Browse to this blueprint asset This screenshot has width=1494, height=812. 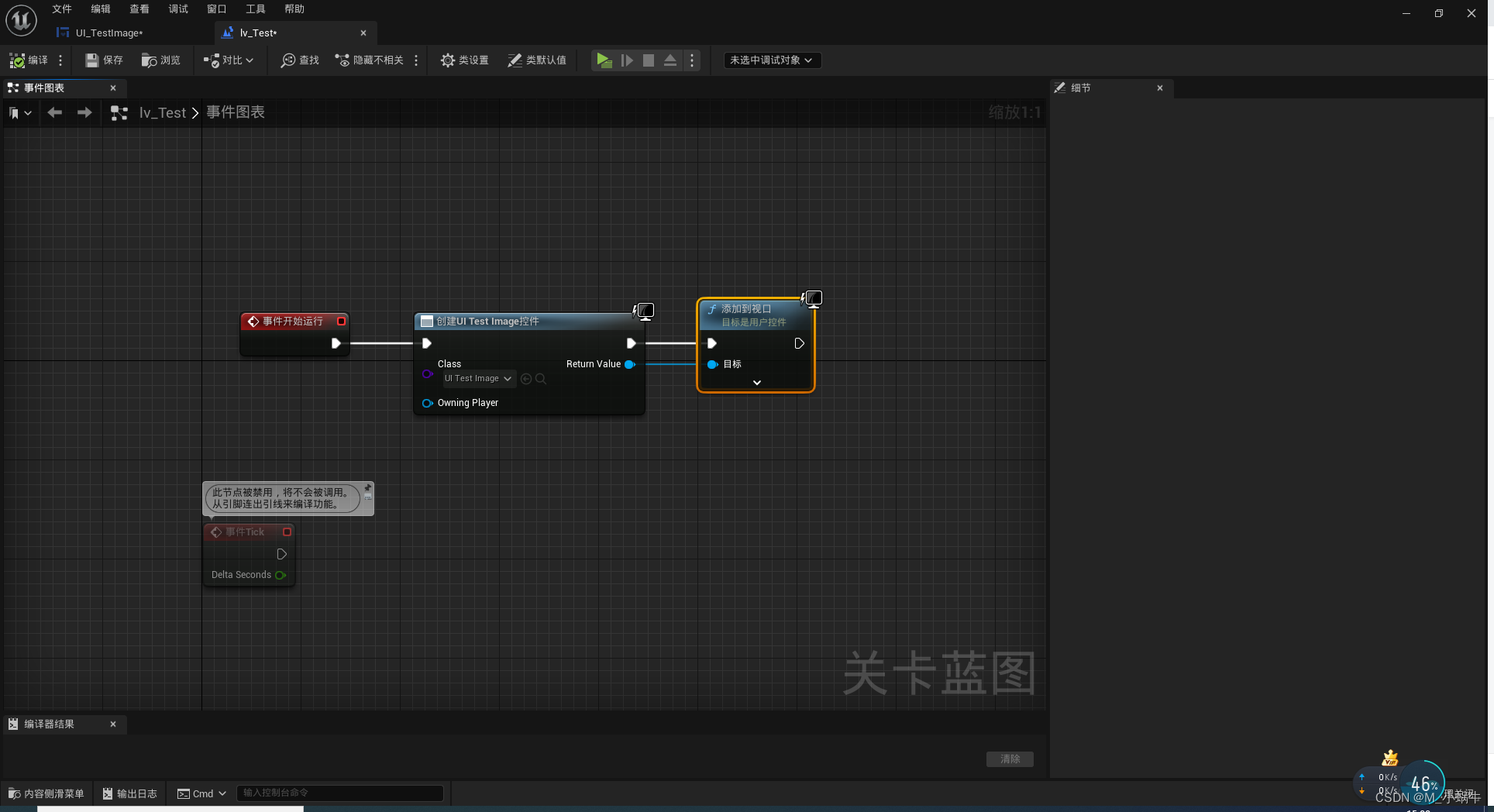click(x=160, y=60)
